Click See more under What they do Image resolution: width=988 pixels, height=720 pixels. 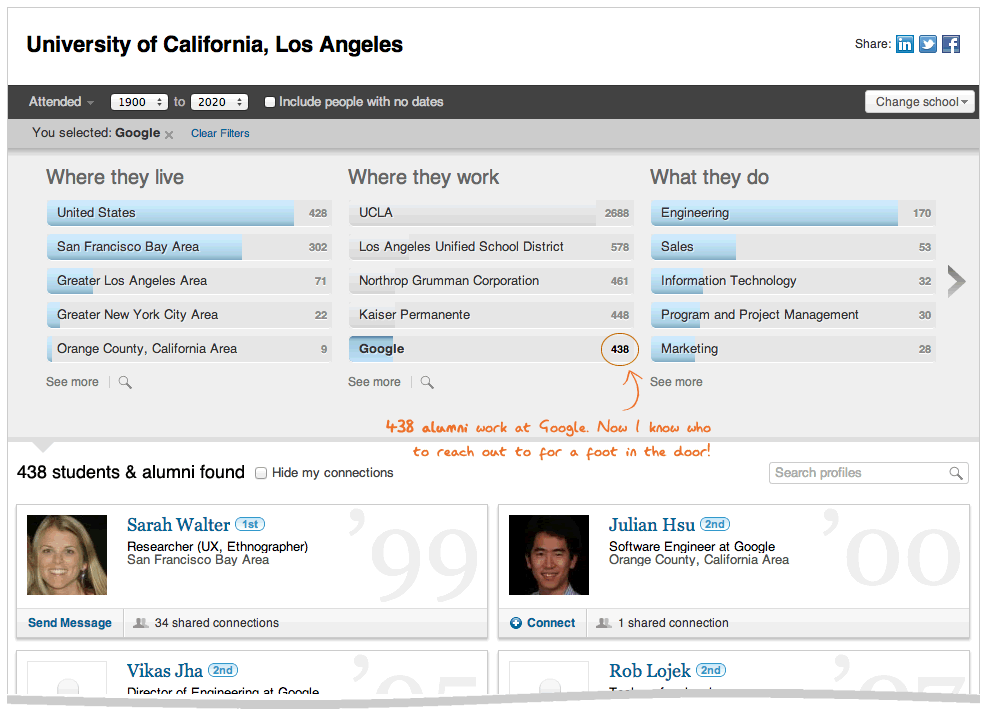pyautogui.click(x=676, y=382)
